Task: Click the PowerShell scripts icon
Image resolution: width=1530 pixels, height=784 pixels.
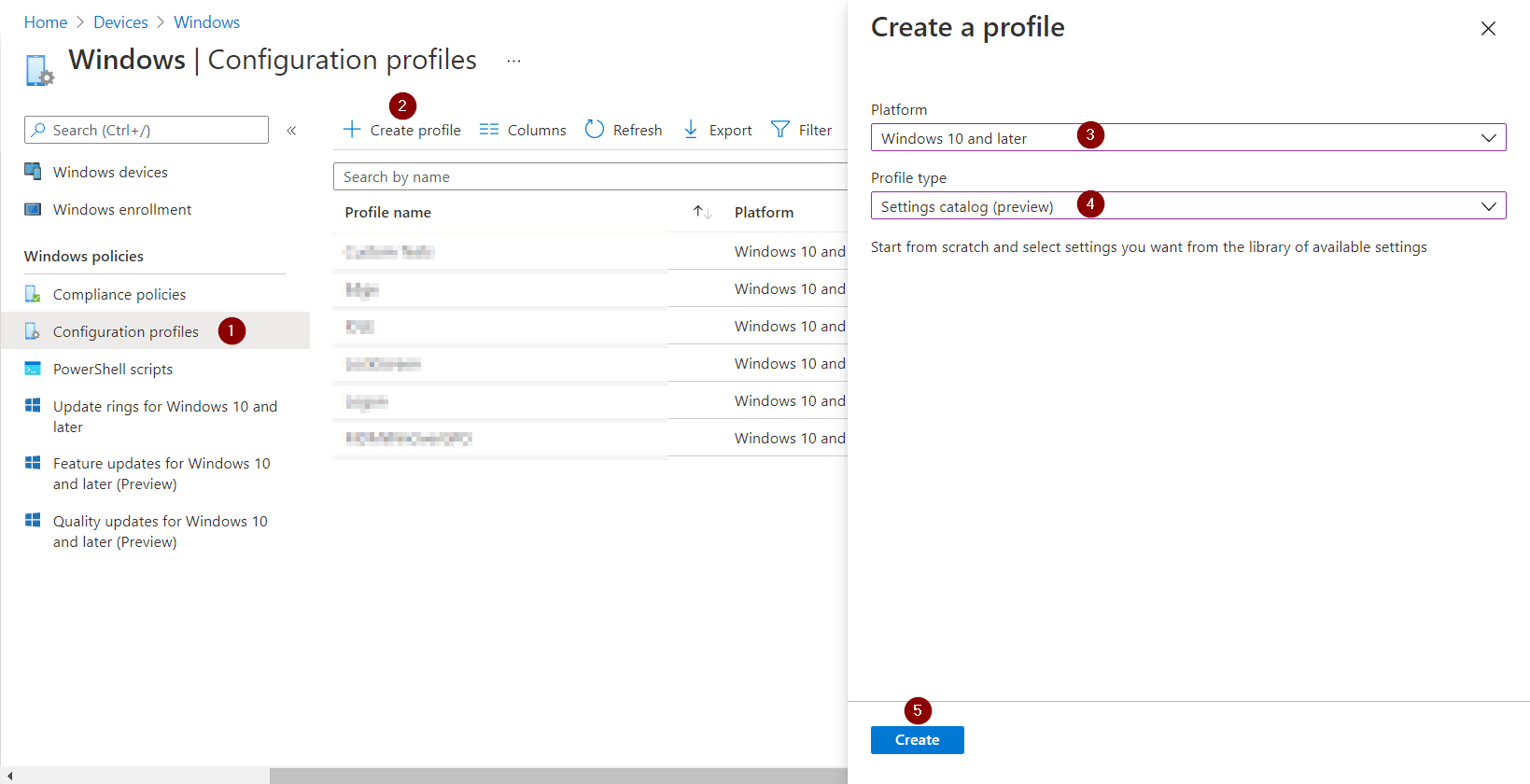Action: coord(33,369)
